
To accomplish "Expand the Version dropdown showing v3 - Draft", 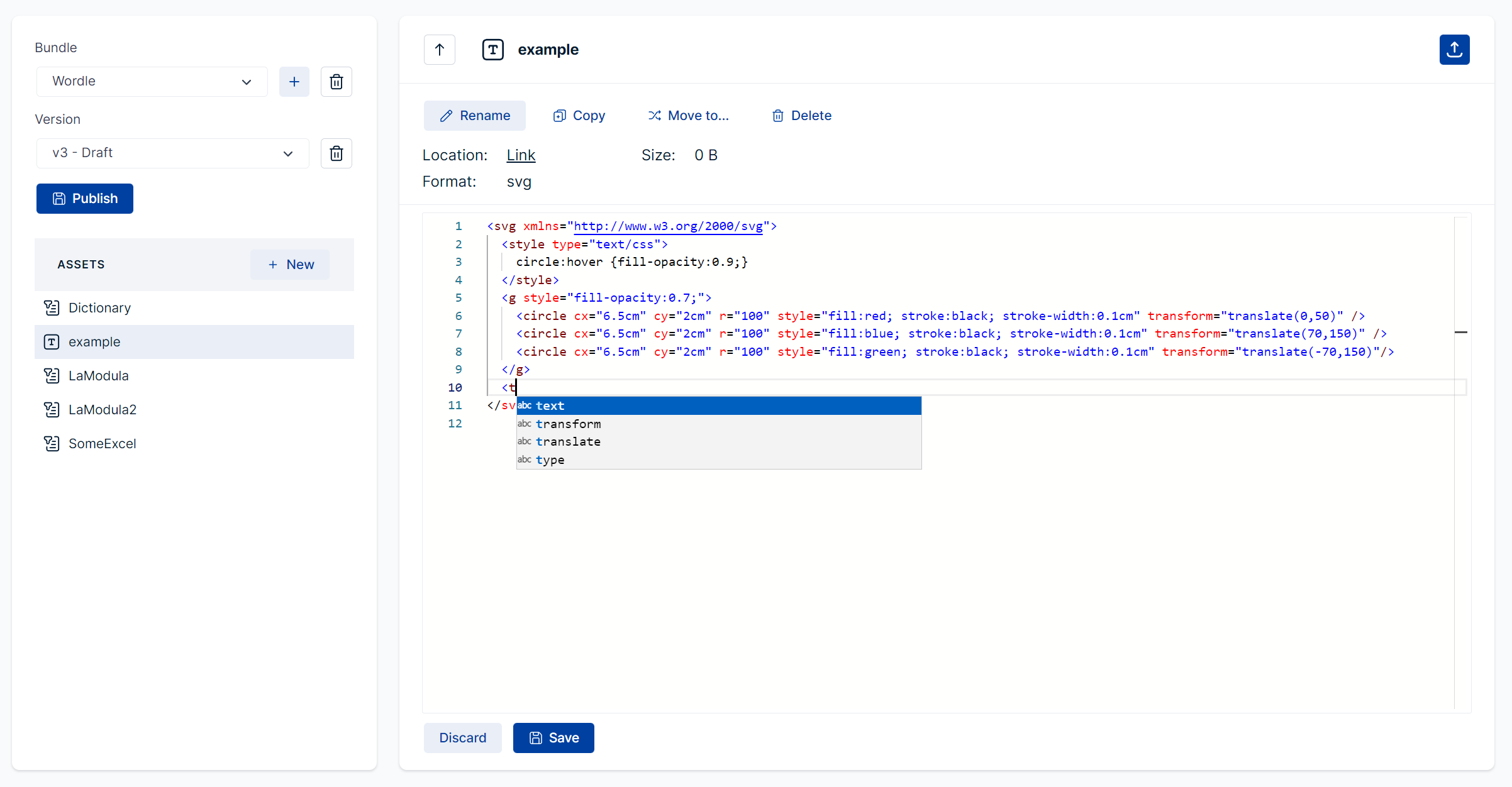I will pos(172,153).
